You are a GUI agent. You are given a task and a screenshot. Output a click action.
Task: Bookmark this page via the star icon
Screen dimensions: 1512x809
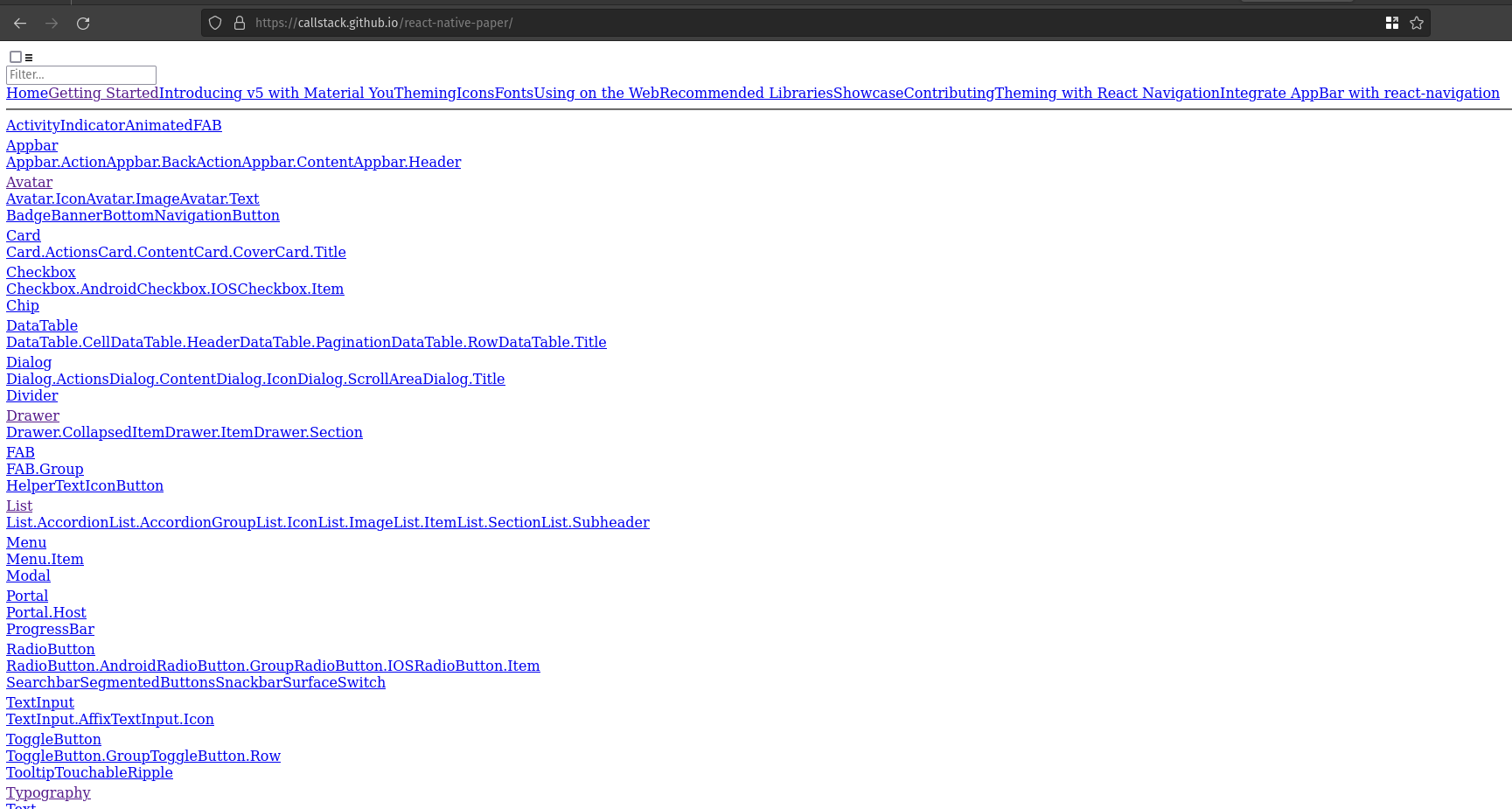(1417, 23)
